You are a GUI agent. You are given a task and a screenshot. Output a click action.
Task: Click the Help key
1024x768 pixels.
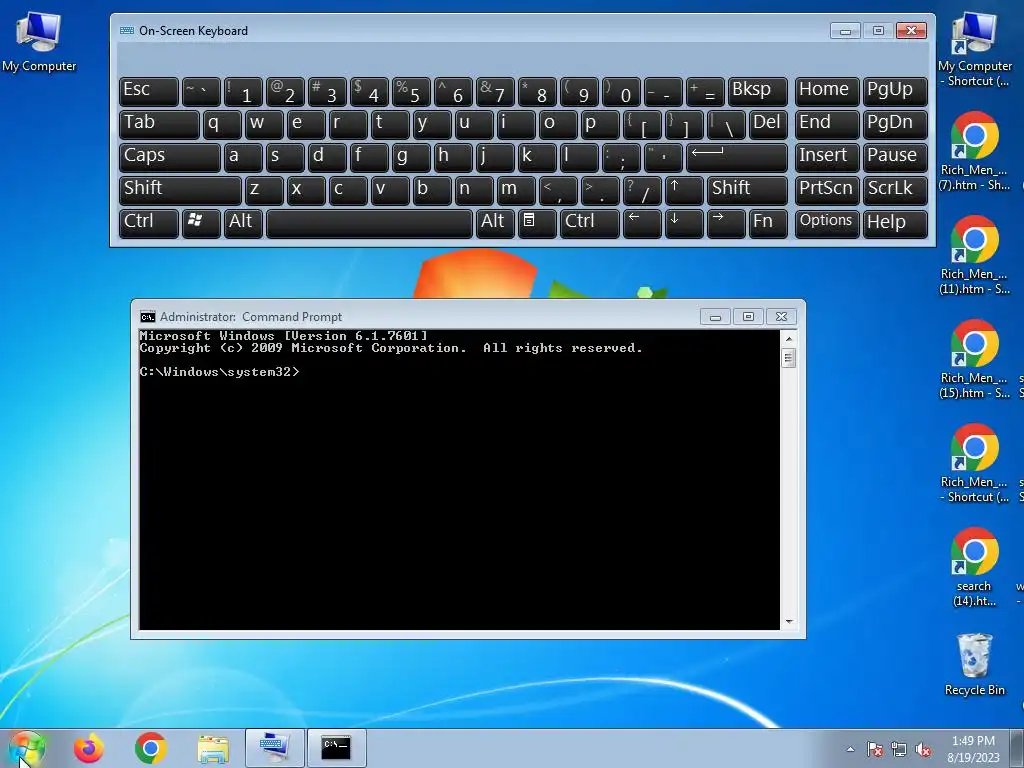point(895,222)
